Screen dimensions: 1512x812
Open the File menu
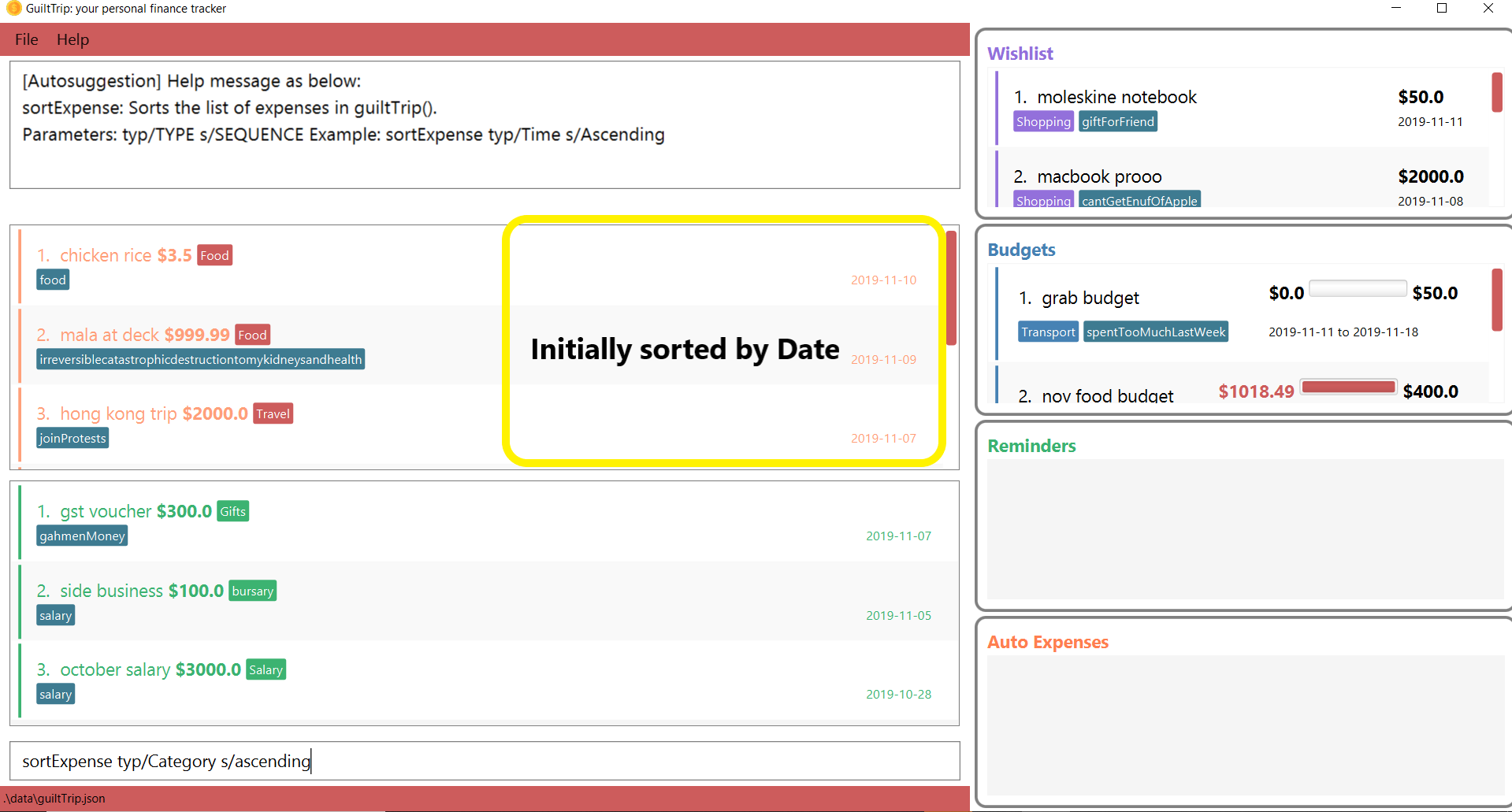(26, 39)
